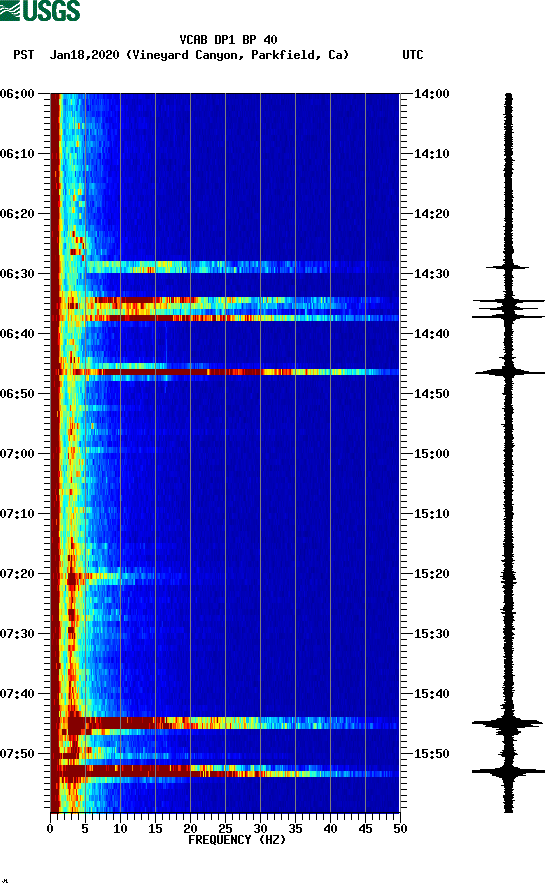Click the 15:30 UTC time label

(x=431, y=634)
